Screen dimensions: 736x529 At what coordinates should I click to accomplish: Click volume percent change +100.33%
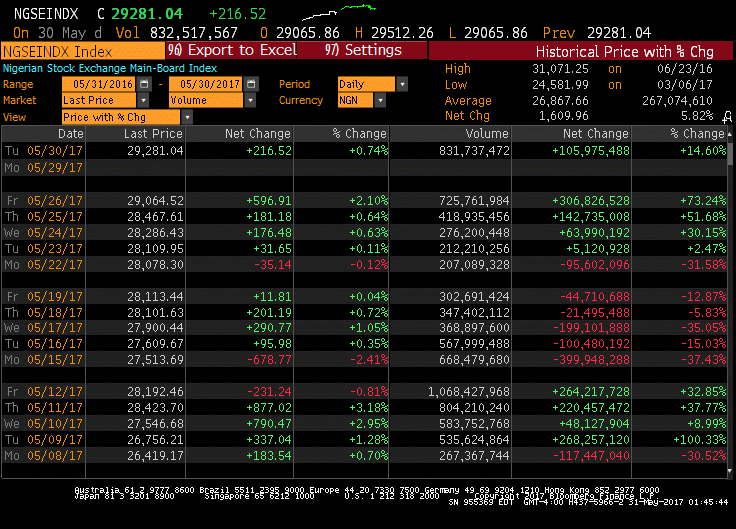[700, 439]
